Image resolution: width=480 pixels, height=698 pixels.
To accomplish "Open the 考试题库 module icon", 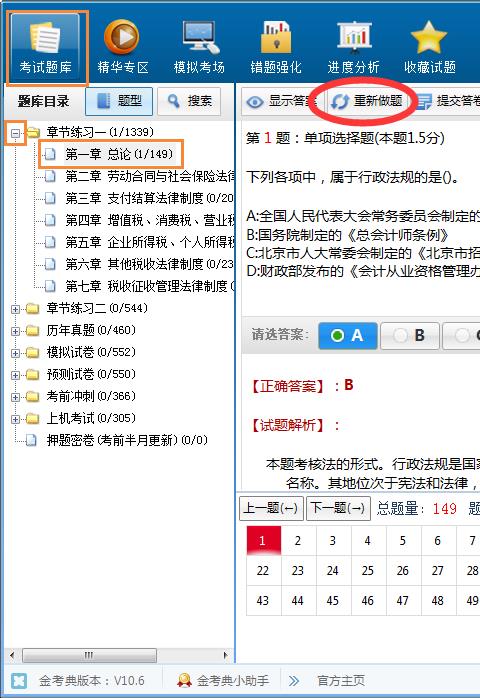I will click(x=45, y=48).
